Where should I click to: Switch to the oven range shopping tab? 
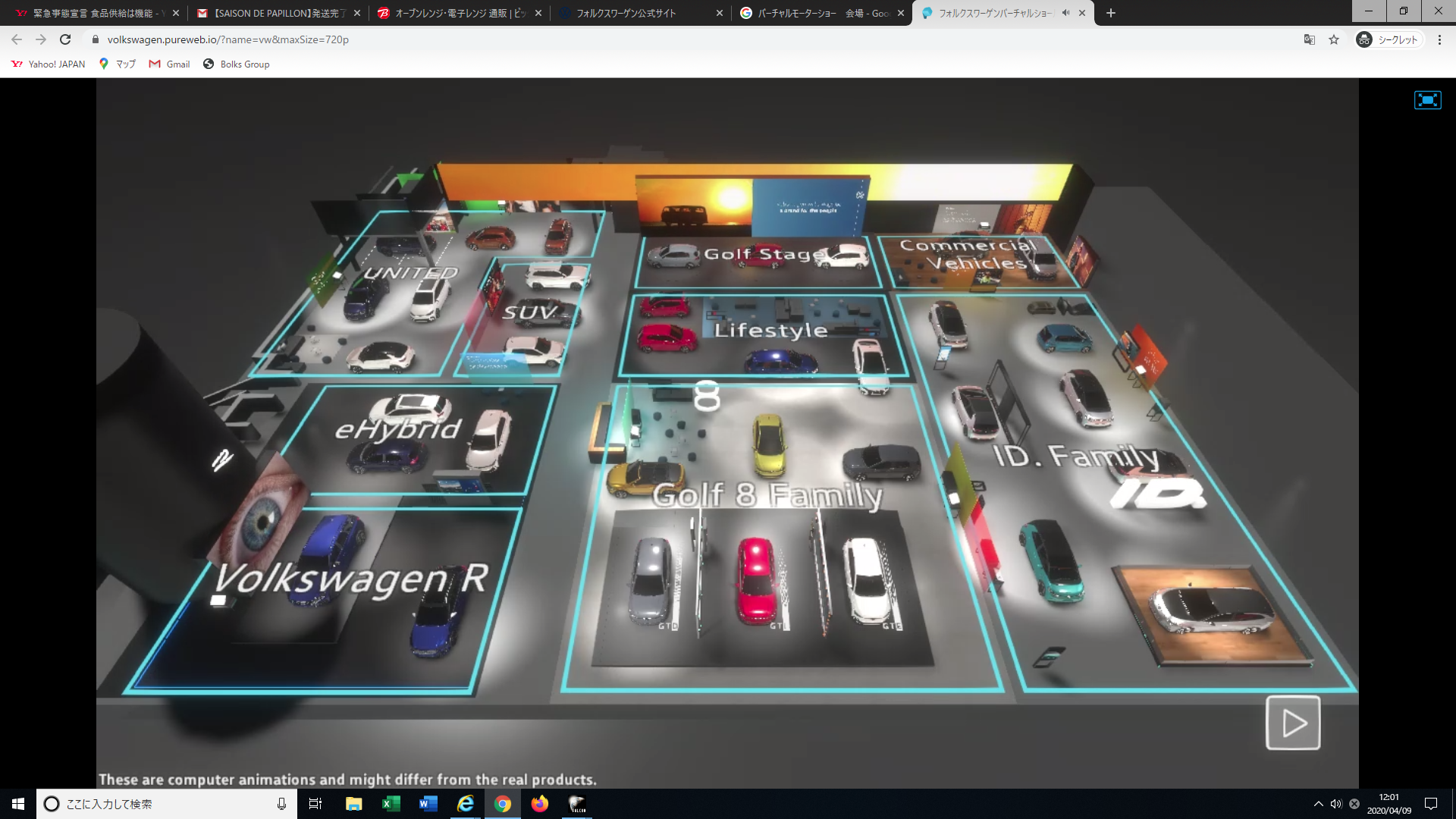tap(460, 13)
